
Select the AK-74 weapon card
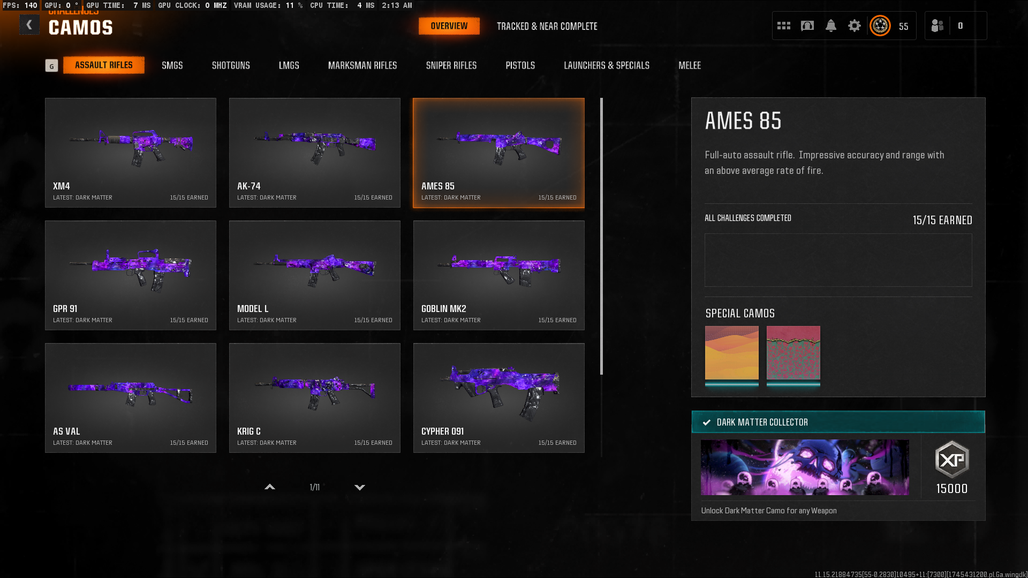click(x=315, y=153)
